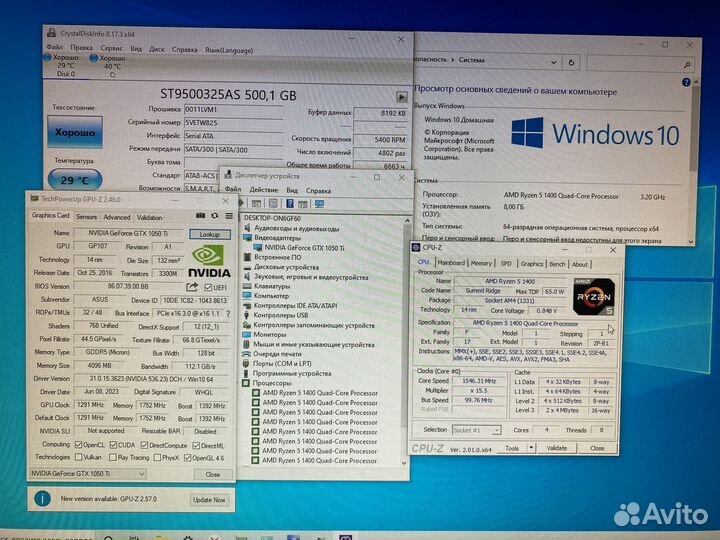
Task: Click the monitor scan-hardware icon in Device Manager toolbar
Action: tap(319, 203)
